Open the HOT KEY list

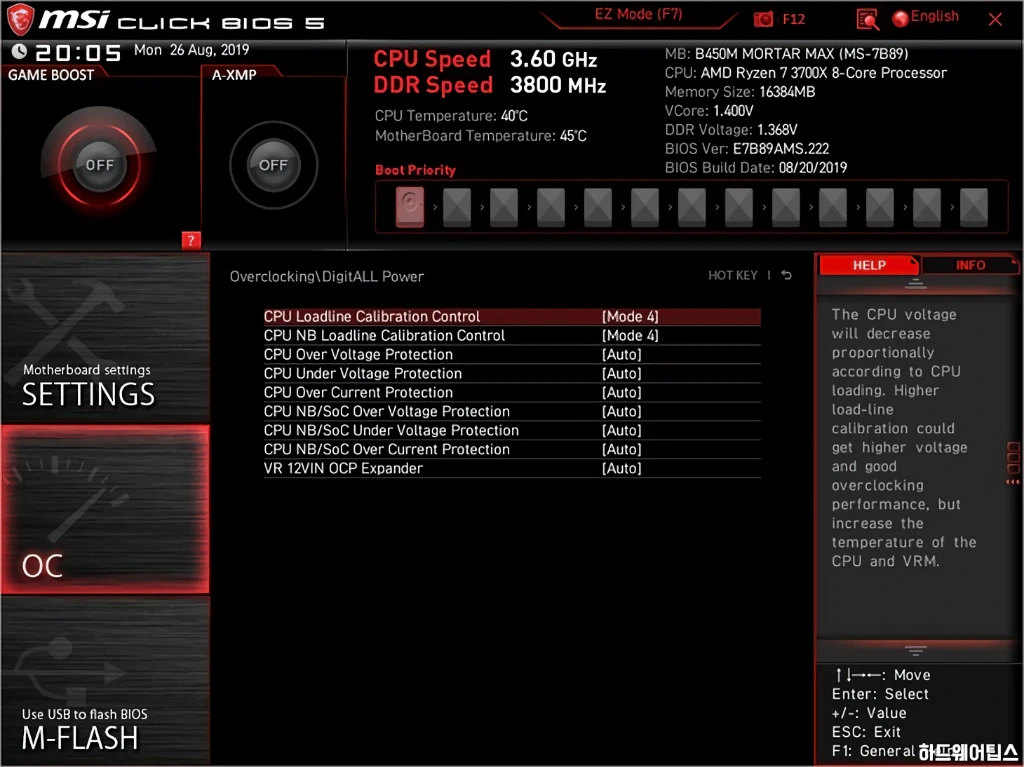coord(733,275)
